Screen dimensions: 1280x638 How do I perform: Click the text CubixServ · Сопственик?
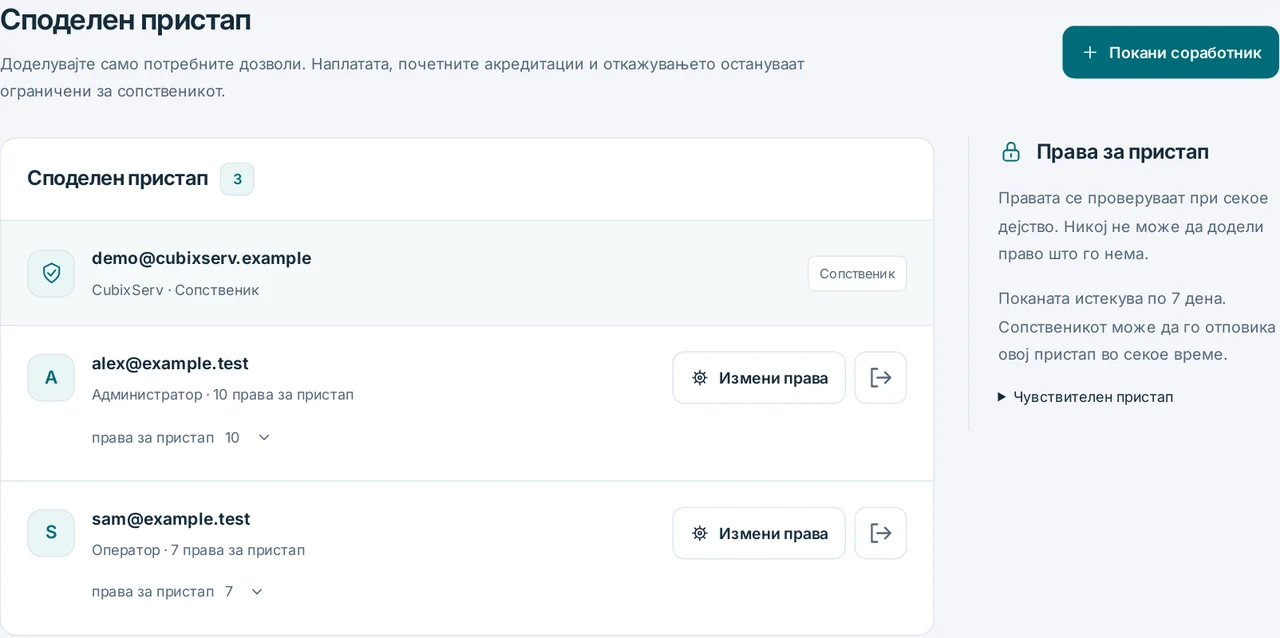[x=175, y=290]
